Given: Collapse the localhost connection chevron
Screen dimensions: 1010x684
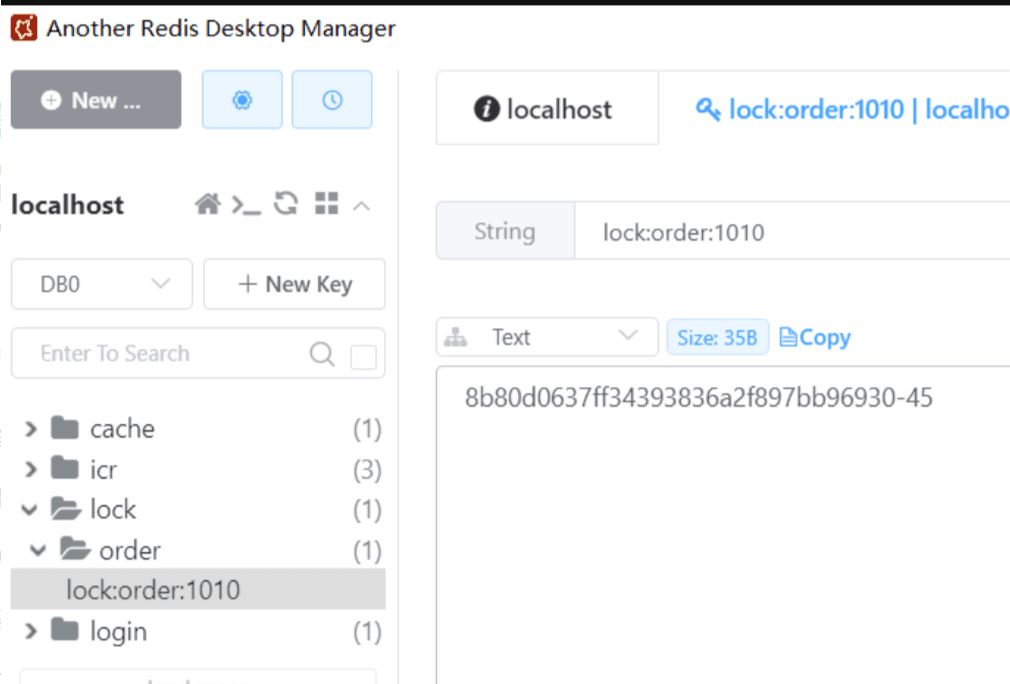Looking at the screenshot, I should 362,206.
